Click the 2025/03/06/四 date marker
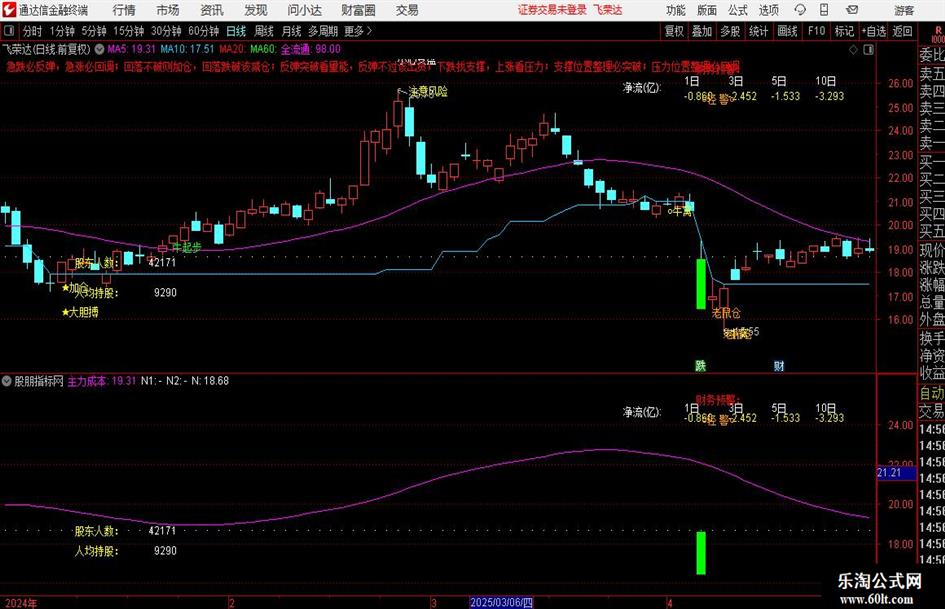Viewport: 945px width, 609px height. click(501, 602)
